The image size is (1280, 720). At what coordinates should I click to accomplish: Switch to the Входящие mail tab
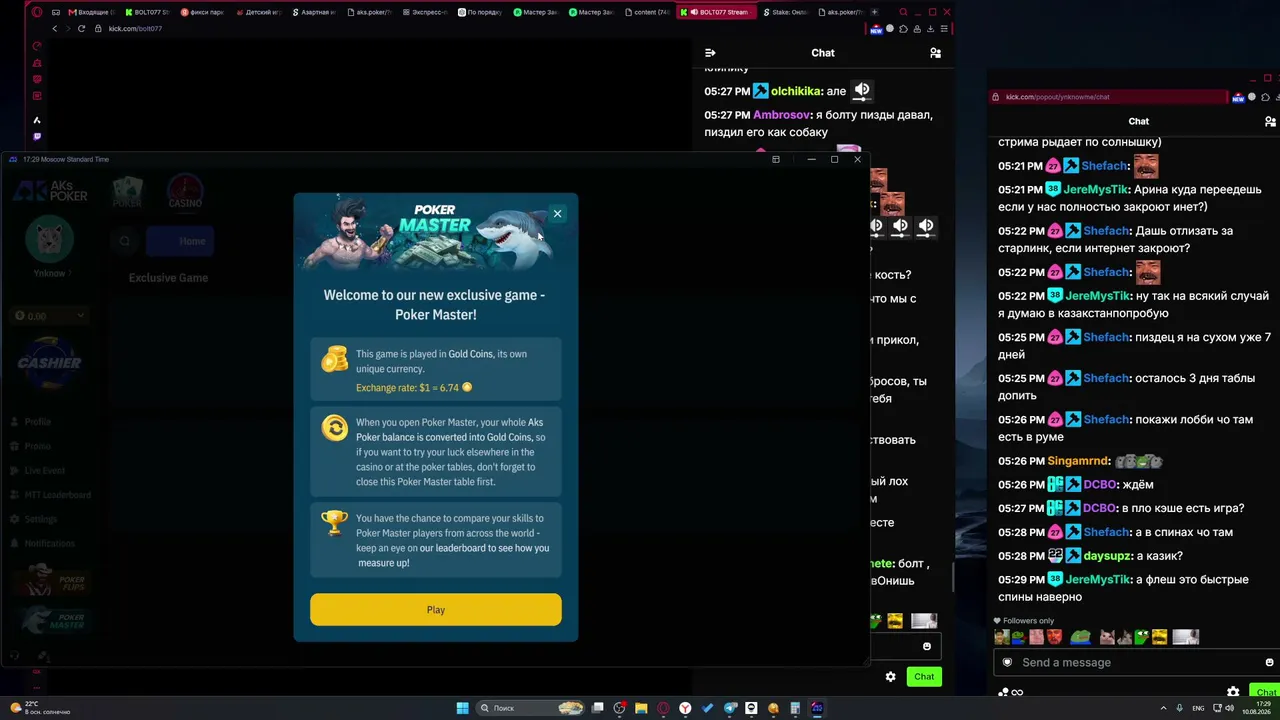tap(92, 12)
